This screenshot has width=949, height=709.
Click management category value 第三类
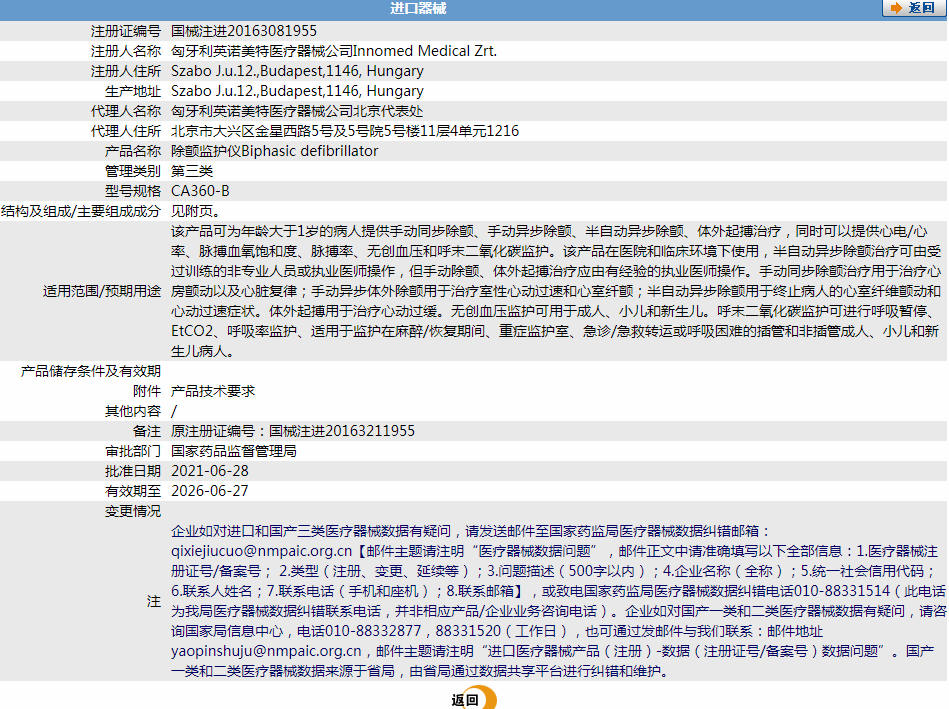click(192, 171)
